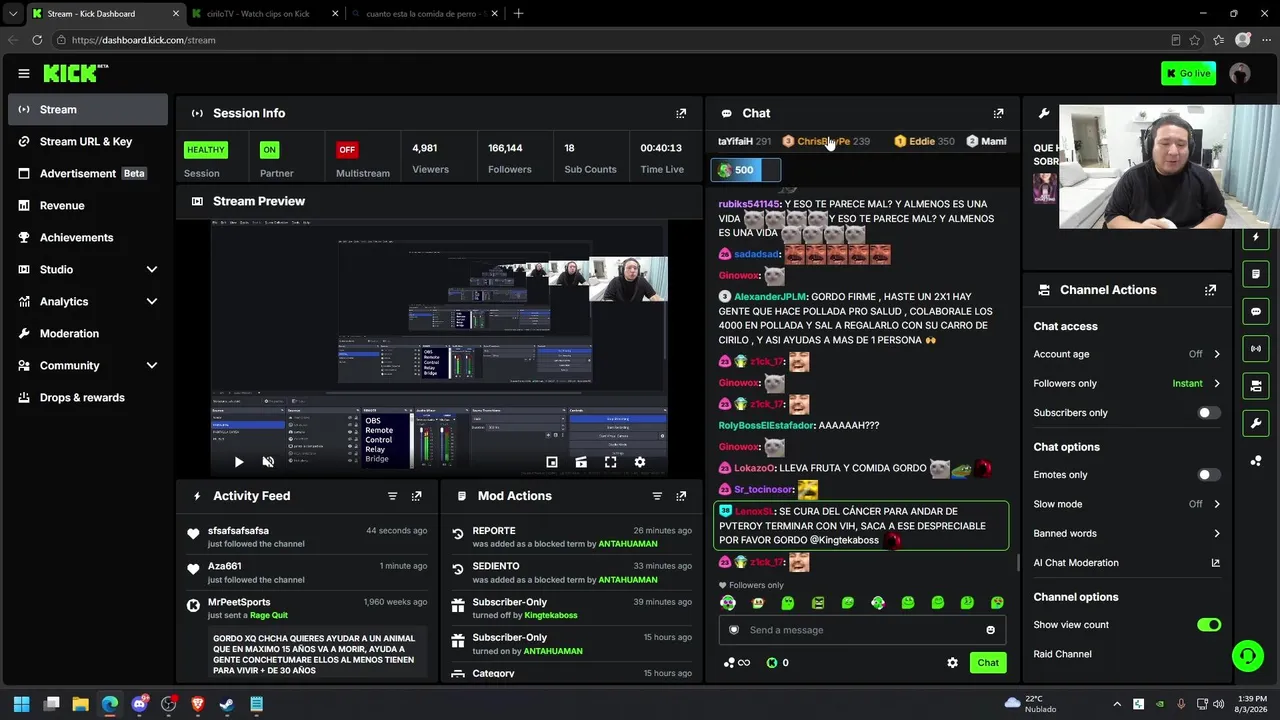
Task: Toggle theater mode on stream preview
Action: point(581,462)
